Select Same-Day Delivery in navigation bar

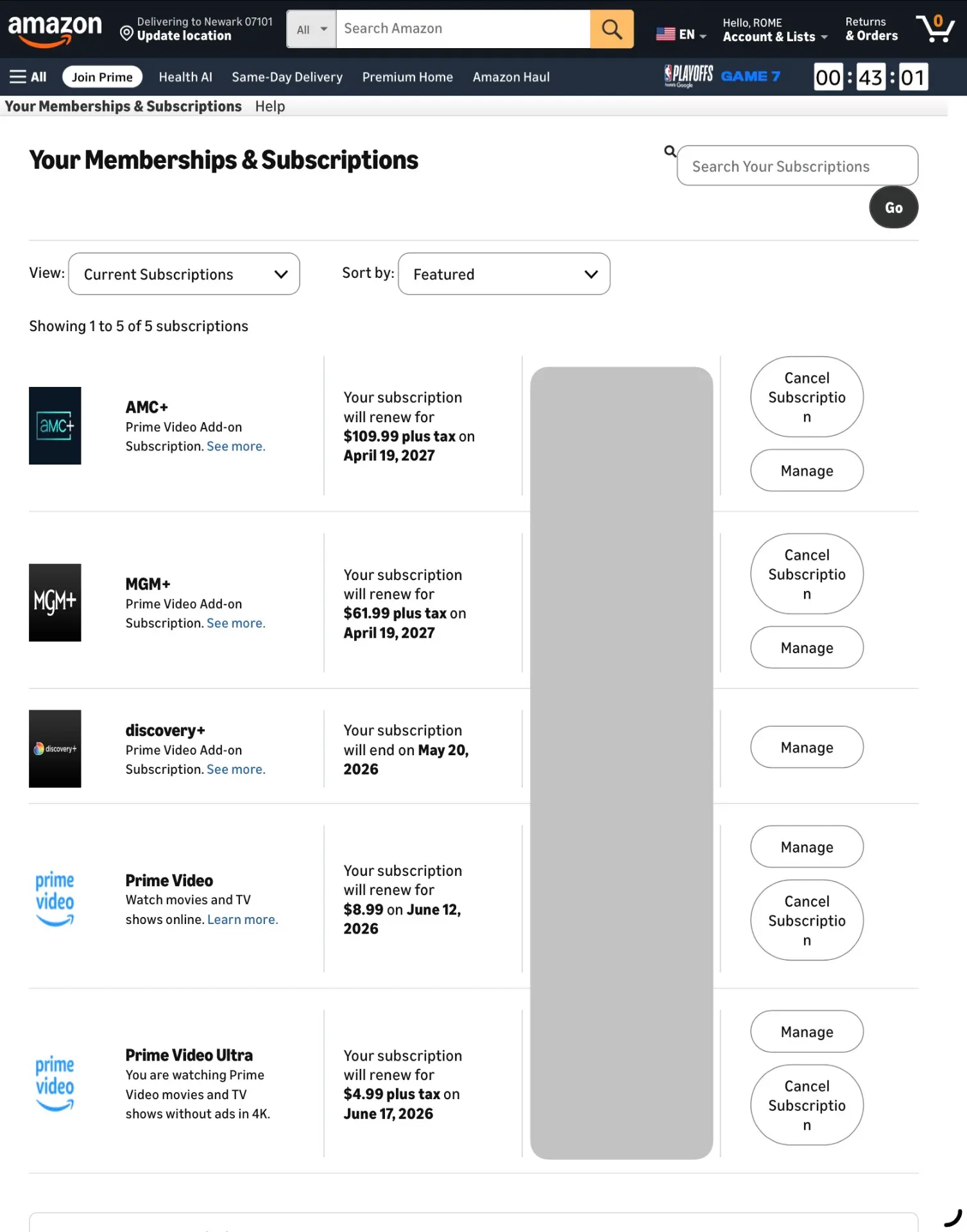[x=287, y=77]
